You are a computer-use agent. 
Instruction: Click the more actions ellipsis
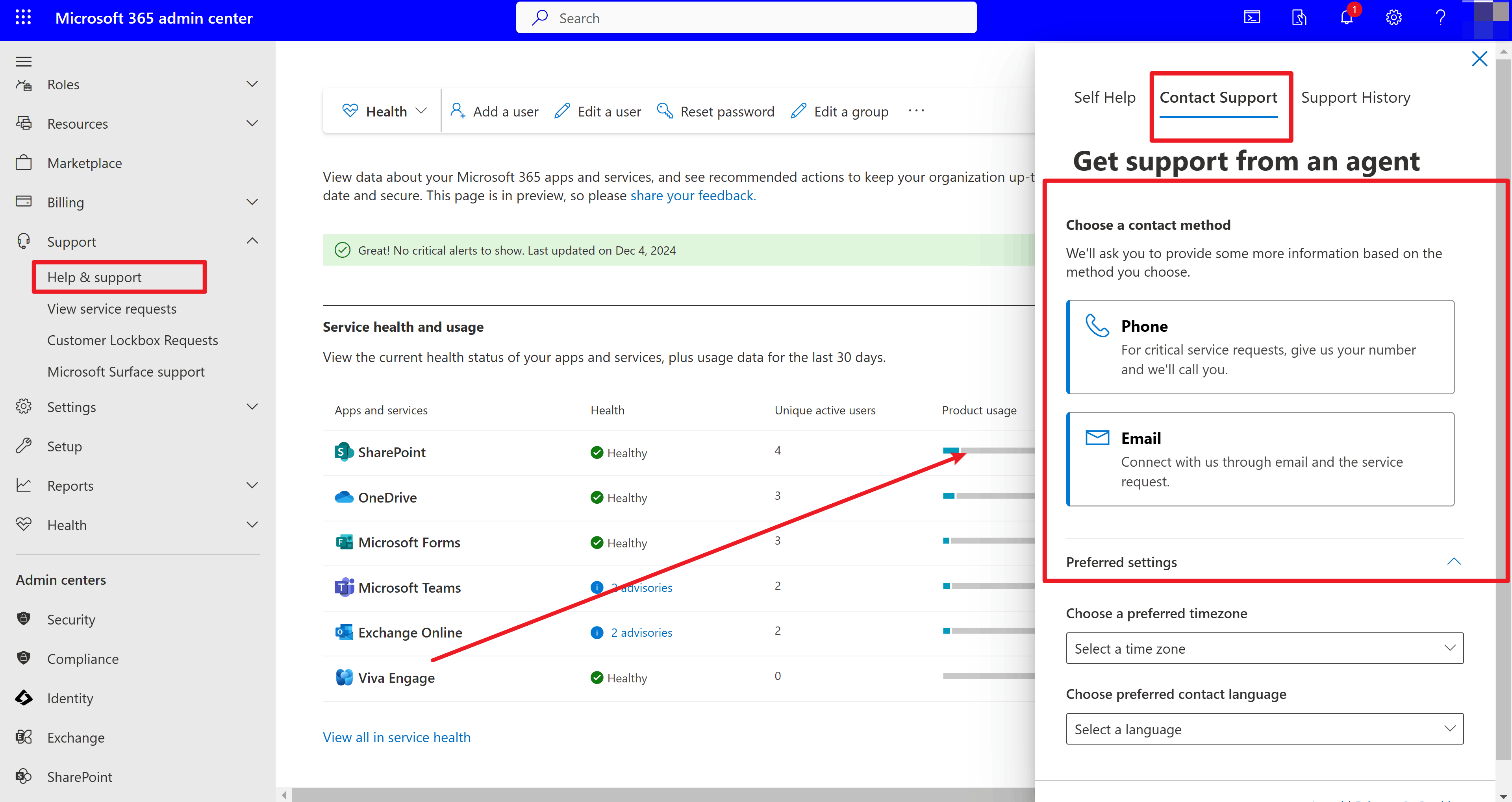915,111
